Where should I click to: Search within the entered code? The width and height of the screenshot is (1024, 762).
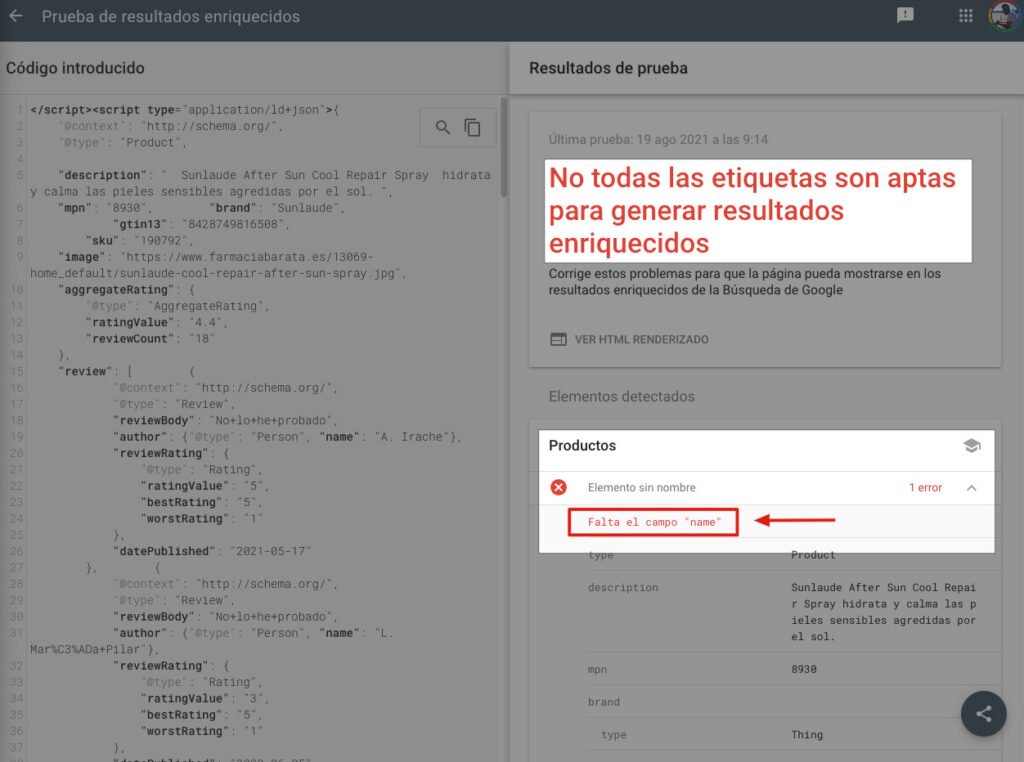[x=442, y=127]
